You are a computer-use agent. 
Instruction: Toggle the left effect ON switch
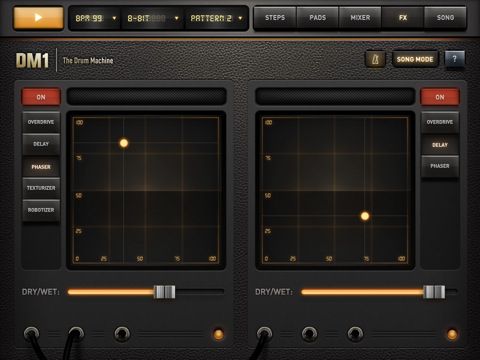(x=41, y=97)
